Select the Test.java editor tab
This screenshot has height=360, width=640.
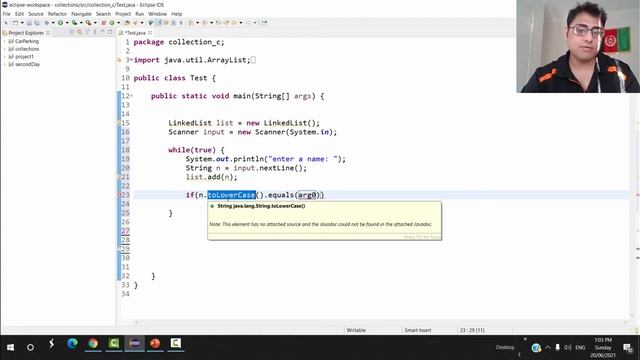(135, 33)
